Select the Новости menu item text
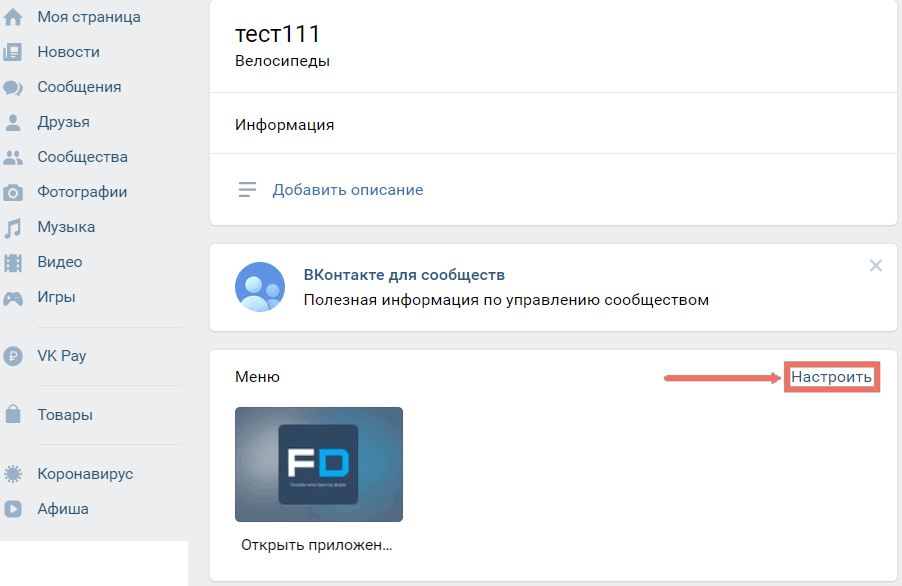The height and width of the screenshot is (586, 902). tap(68, 52)
